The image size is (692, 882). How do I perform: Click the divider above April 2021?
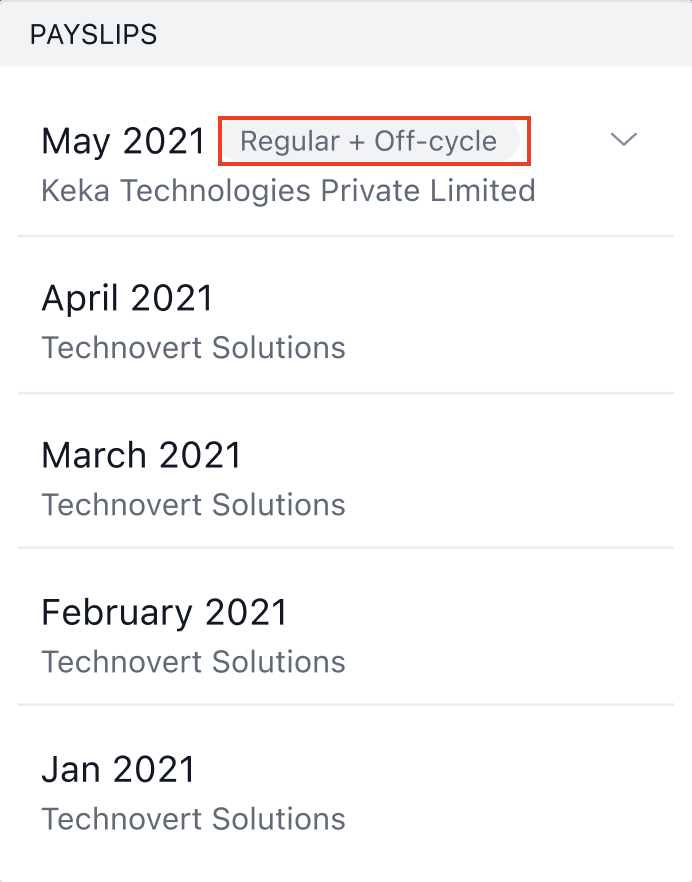(346, 236)
